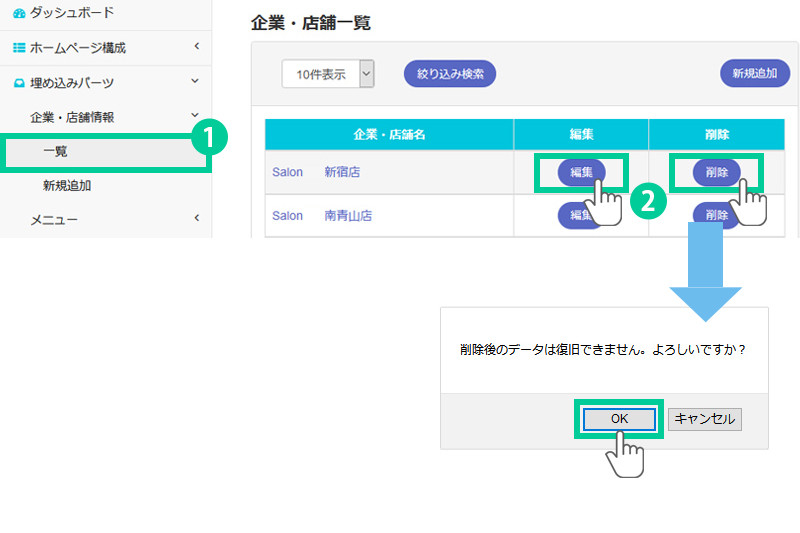
Task: Click the dashboard gauge icon in the sidebar
Action: pyautogui.click(x=19, y=13)
